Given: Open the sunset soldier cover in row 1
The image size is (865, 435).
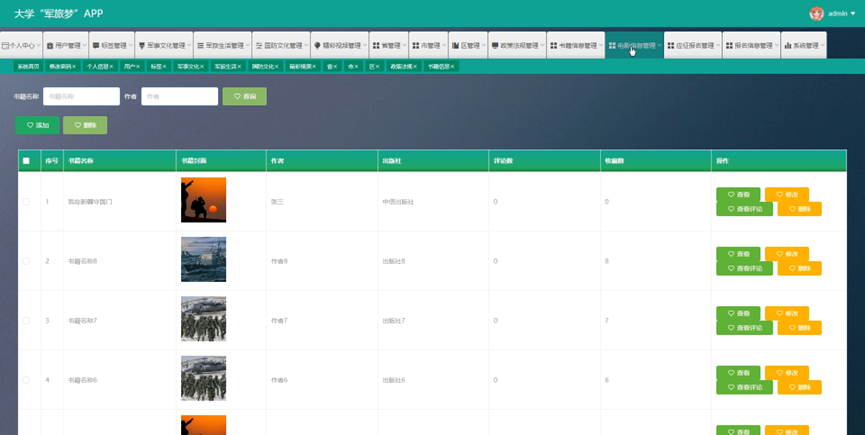Looking at the screenshot, I should click(x=204, y=200).
